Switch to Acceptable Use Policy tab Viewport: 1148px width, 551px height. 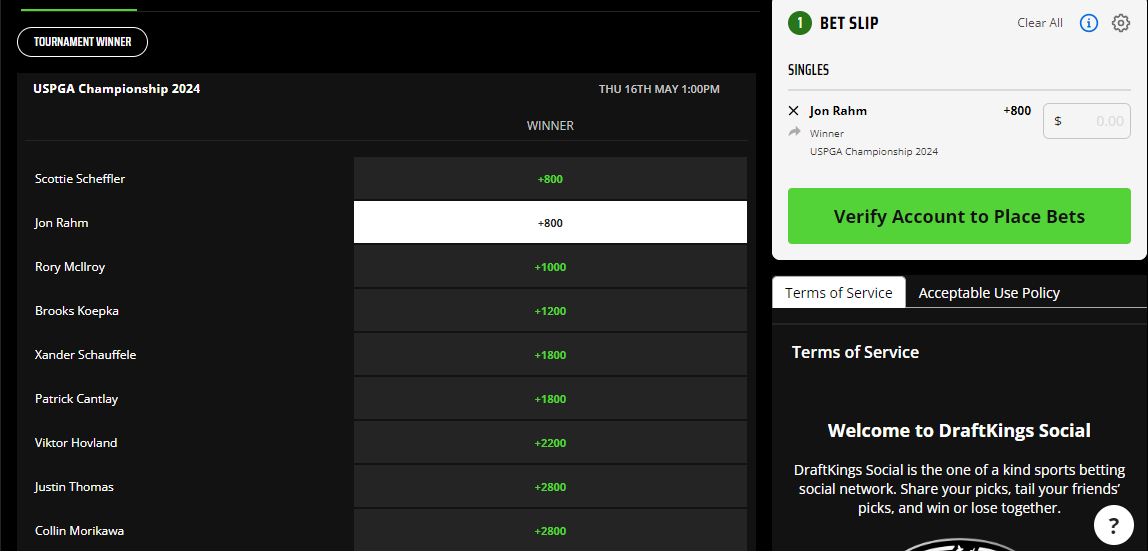pyautogui.click(x=989, y=293)
